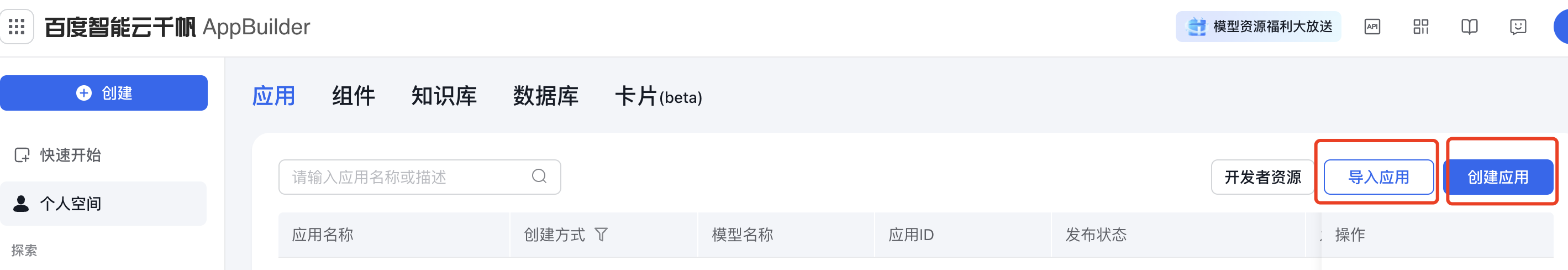Switch to the 组件 tab
This screenshot has width=1568, height=270.
coord(354,96)
